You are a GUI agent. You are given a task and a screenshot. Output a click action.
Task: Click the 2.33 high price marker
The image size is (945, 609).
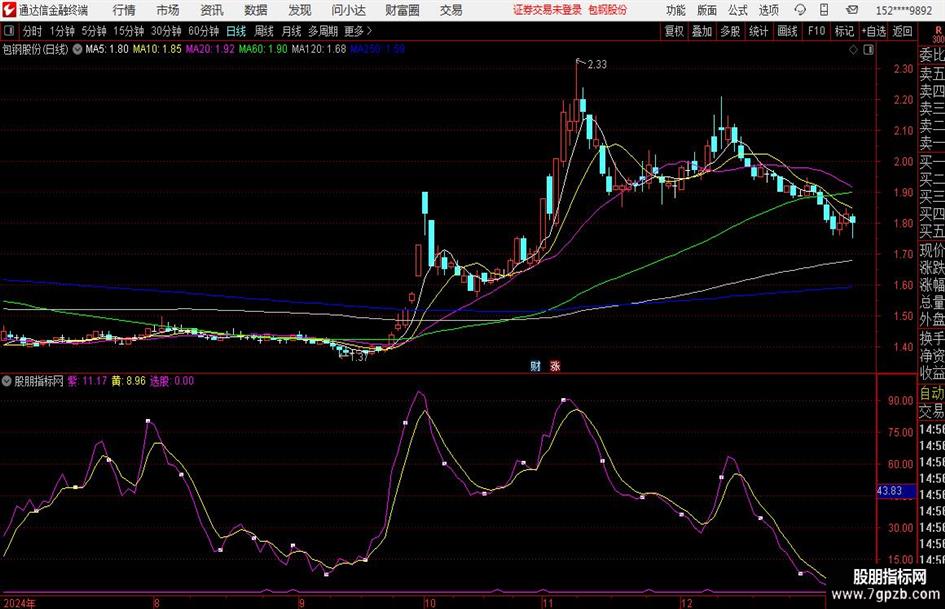(x=597, y=65)
